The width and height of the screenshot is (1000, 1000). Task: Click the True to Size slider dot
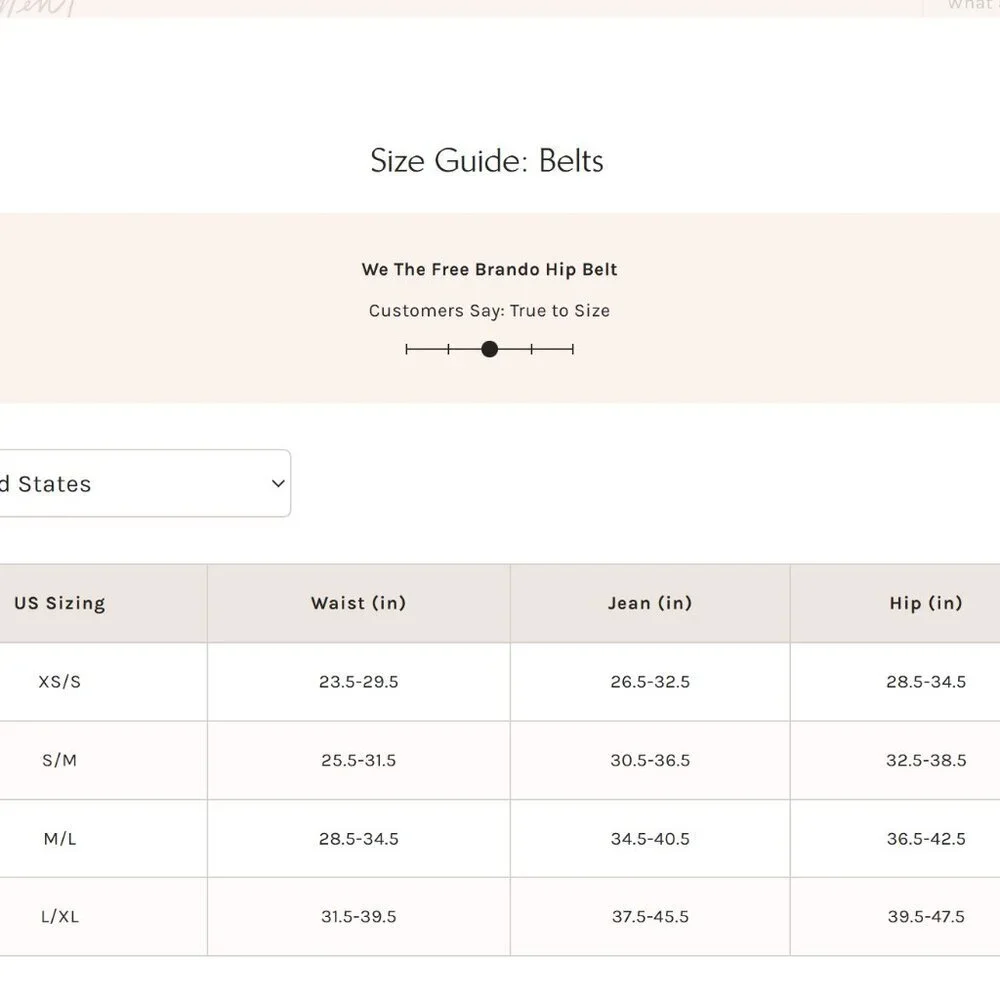pyautogui.click(x=489, y=349)
